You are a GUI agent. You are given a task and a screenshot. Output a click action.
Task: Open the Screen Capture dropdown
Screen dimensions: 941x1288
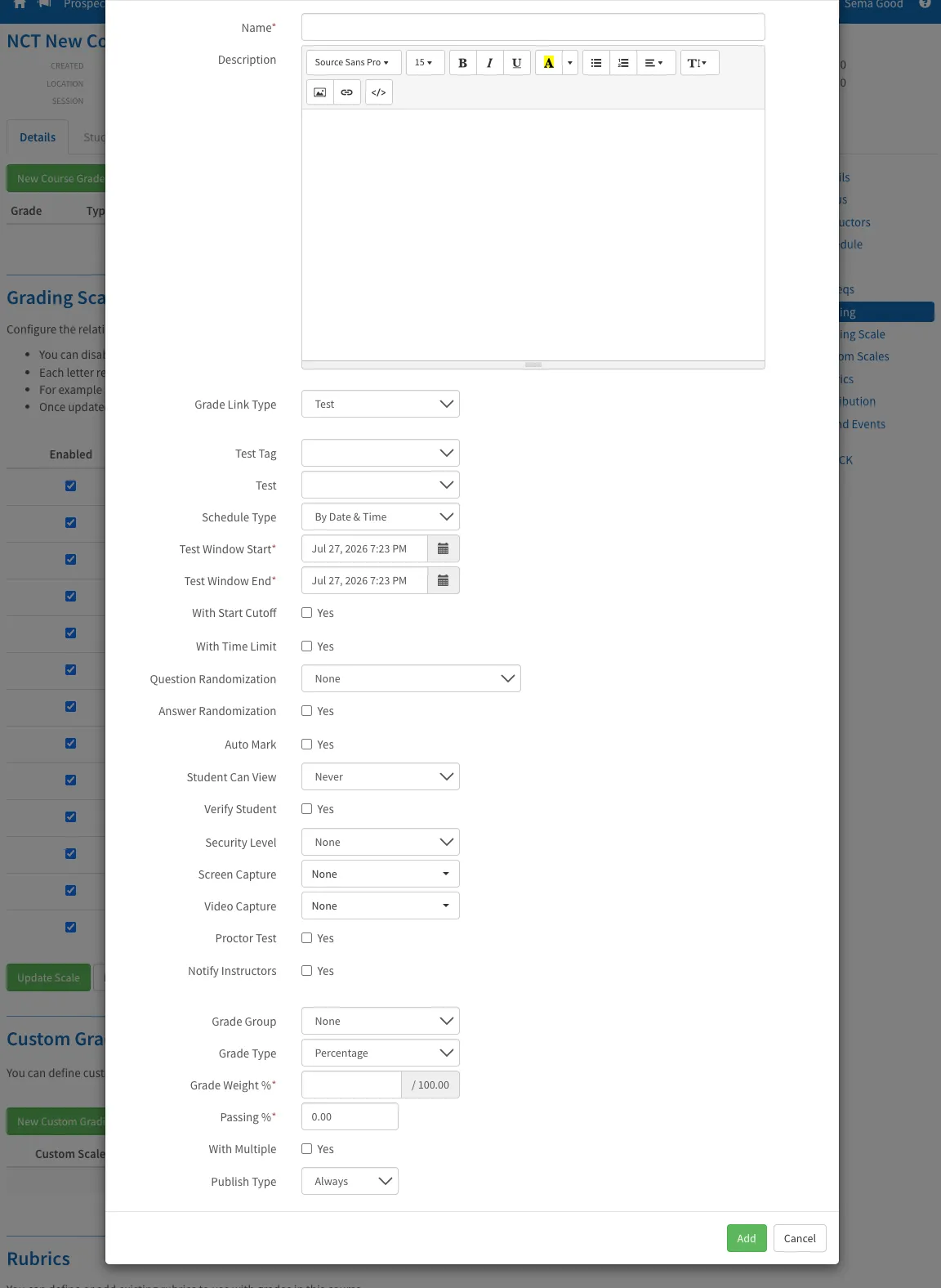[381, 874]
